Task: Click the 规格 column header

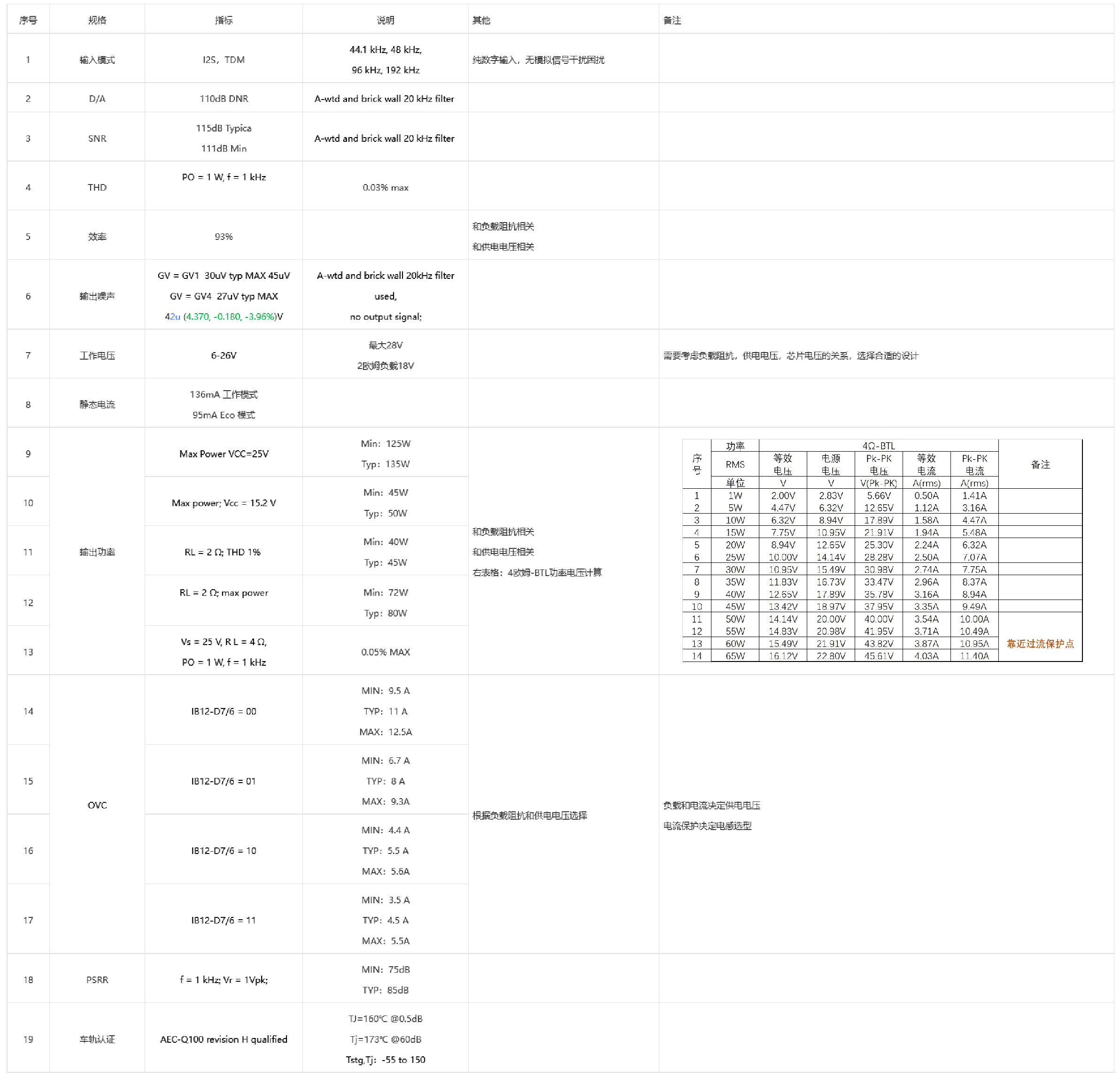Action: 97,20
